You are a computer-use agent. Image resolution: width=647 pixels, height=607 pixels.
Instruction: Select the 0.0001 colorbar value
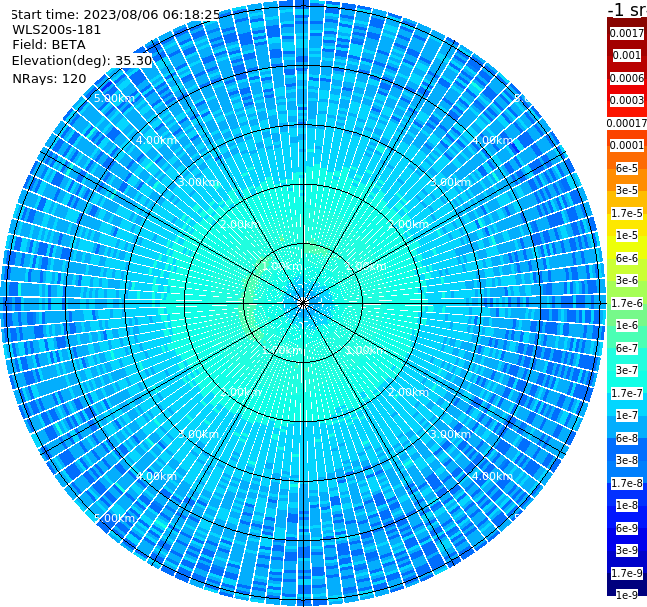(x=627, y=145)
